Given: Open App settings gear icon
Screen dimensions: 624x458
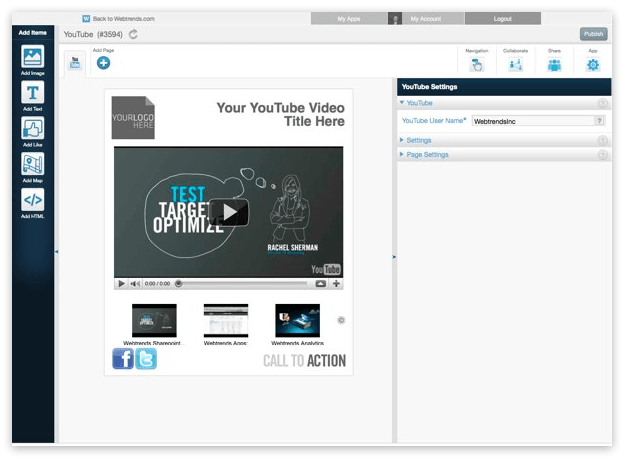Looking at the screenshot, I should point(593,65).
